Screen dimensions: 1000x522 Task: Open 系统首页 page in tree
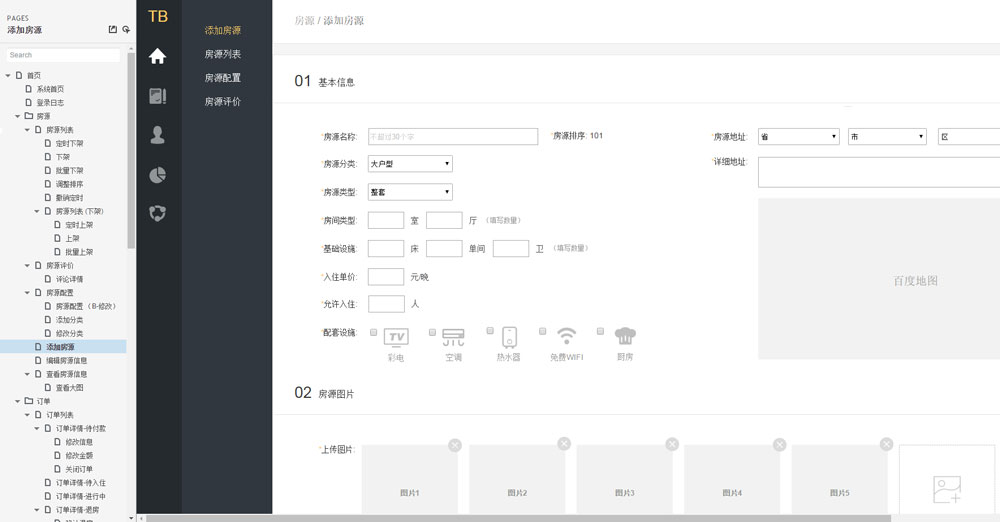[50, 89]
